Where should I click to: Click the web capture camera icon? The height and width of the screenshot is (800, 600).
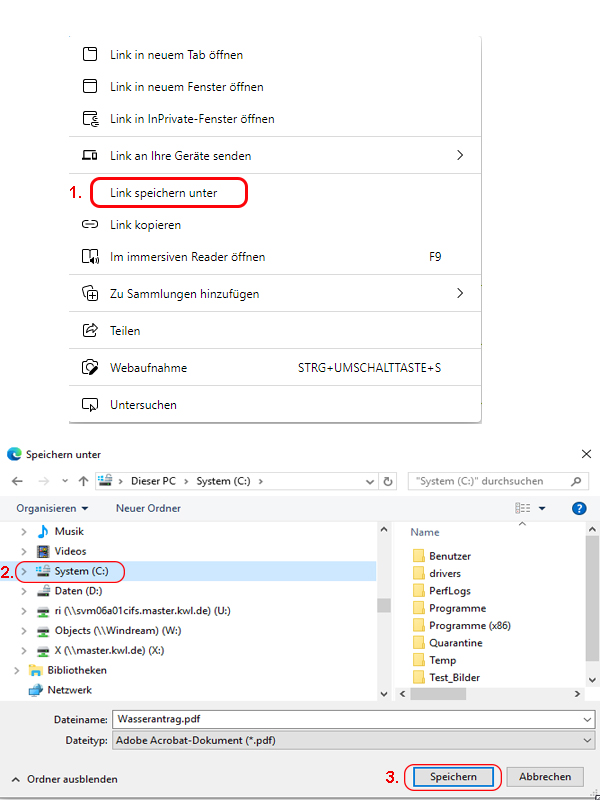[90, 367]
